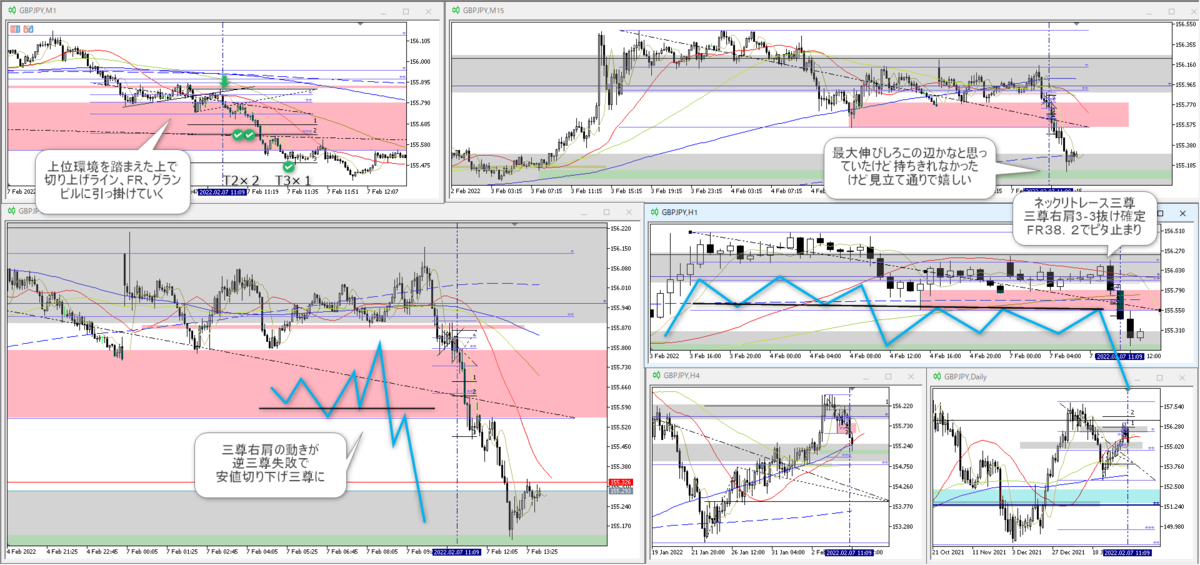Screen dimensions: 1200x565
Task: Select the green check mark above T3×1
Action: point(287,165)
